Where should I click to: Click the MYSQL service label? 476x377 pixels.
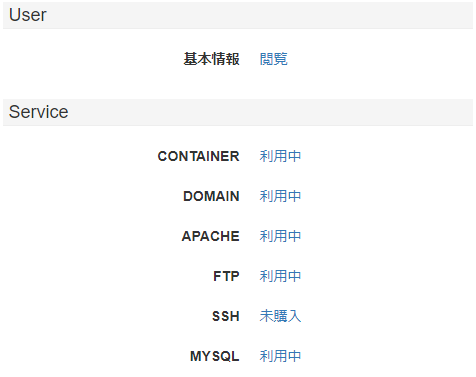[215, 356]
